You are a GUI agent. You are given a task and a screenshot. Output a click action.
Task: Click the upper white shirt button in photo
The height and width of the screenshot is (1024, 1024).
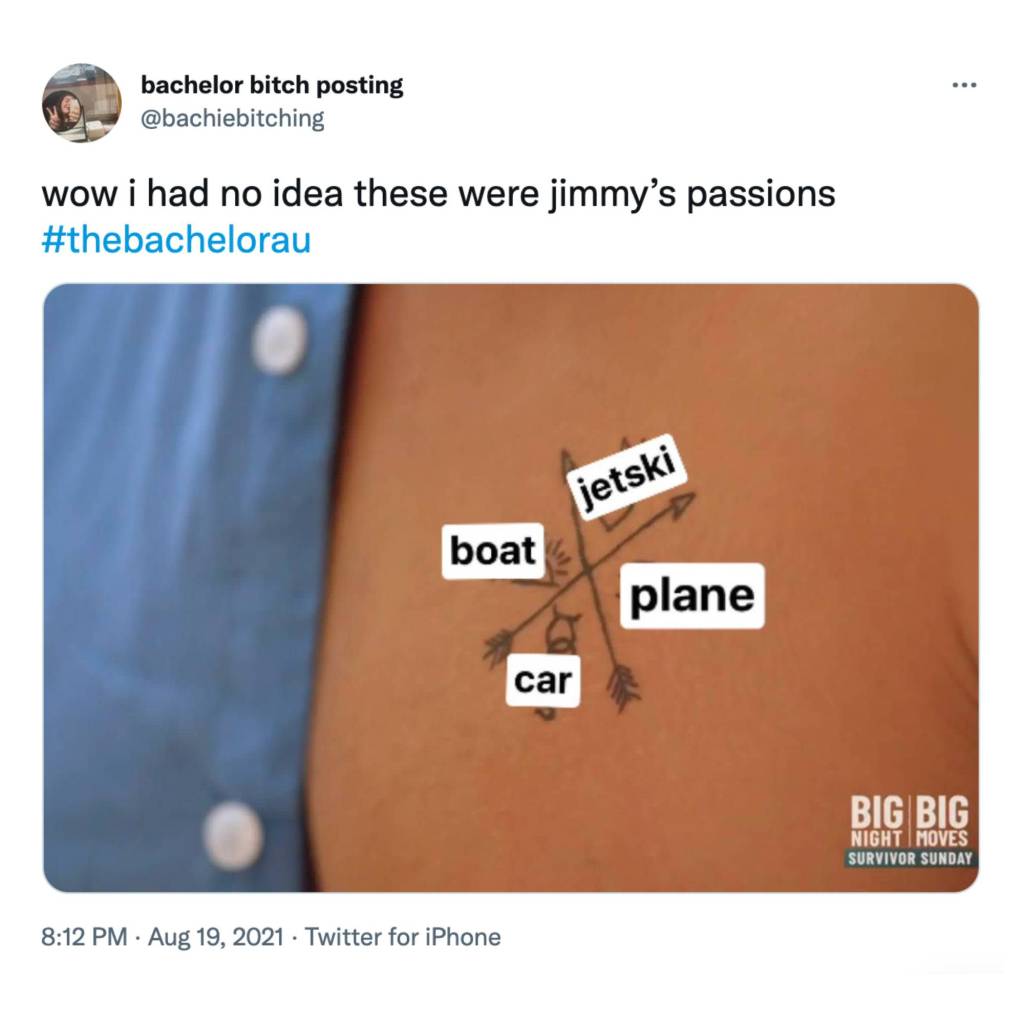[280, 340]
